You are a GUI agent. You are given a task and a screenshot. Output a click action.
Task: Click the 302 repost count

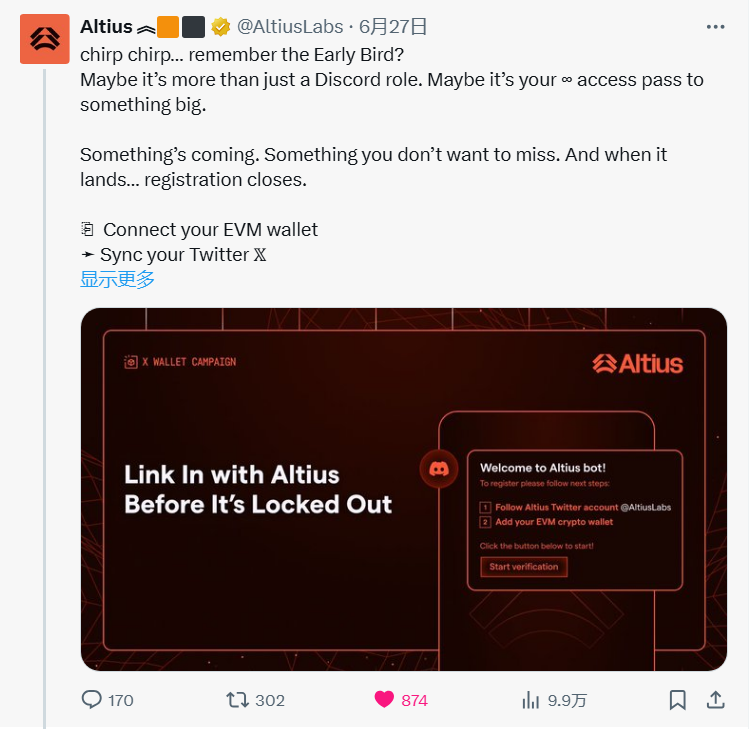tap(270, 700)
